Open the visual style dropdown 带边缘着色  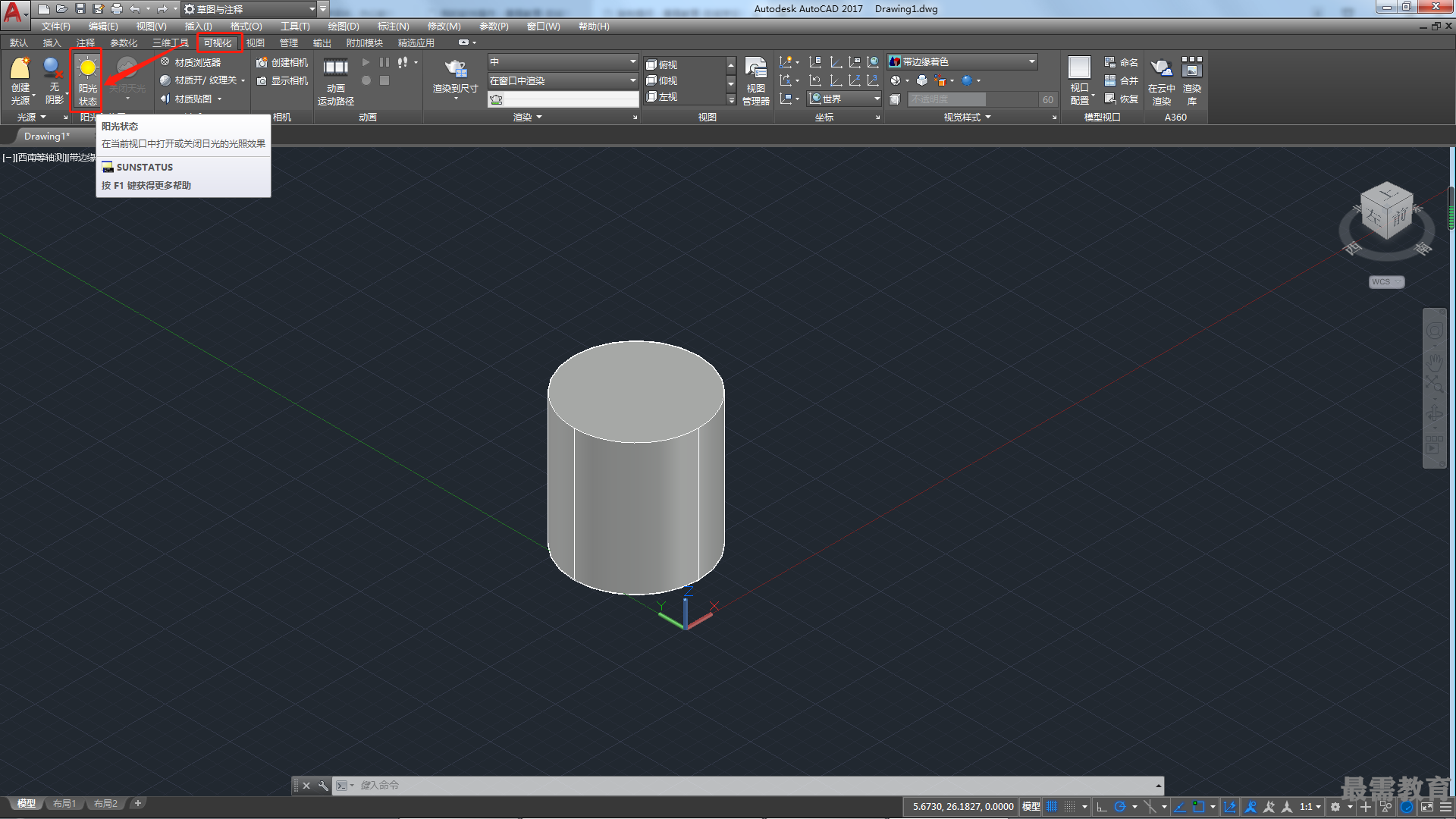tap(962, 61)
